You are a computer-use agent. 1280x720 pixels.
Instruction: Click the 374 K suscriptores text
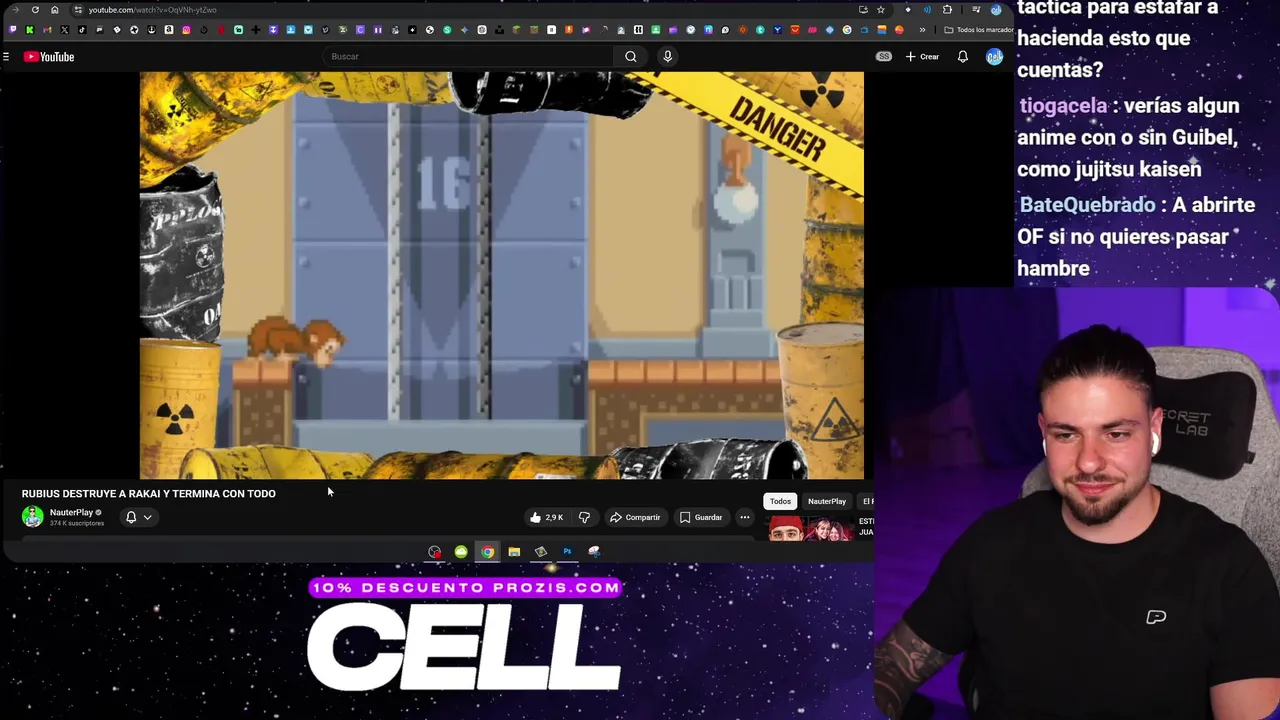77,523
